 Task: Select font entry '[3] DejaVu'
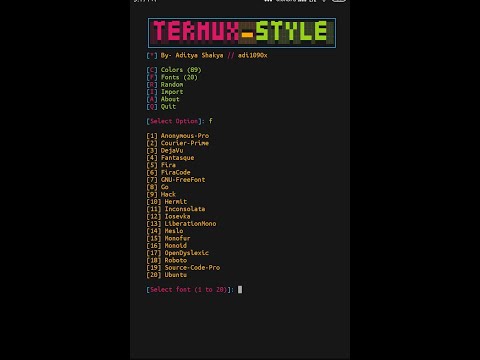pos(165,151)
